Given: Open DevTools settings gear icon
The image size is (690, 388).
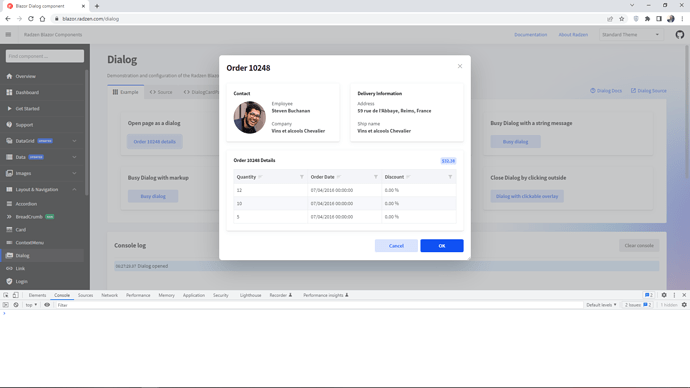Looking at the screenshot, I should (664, 295).
